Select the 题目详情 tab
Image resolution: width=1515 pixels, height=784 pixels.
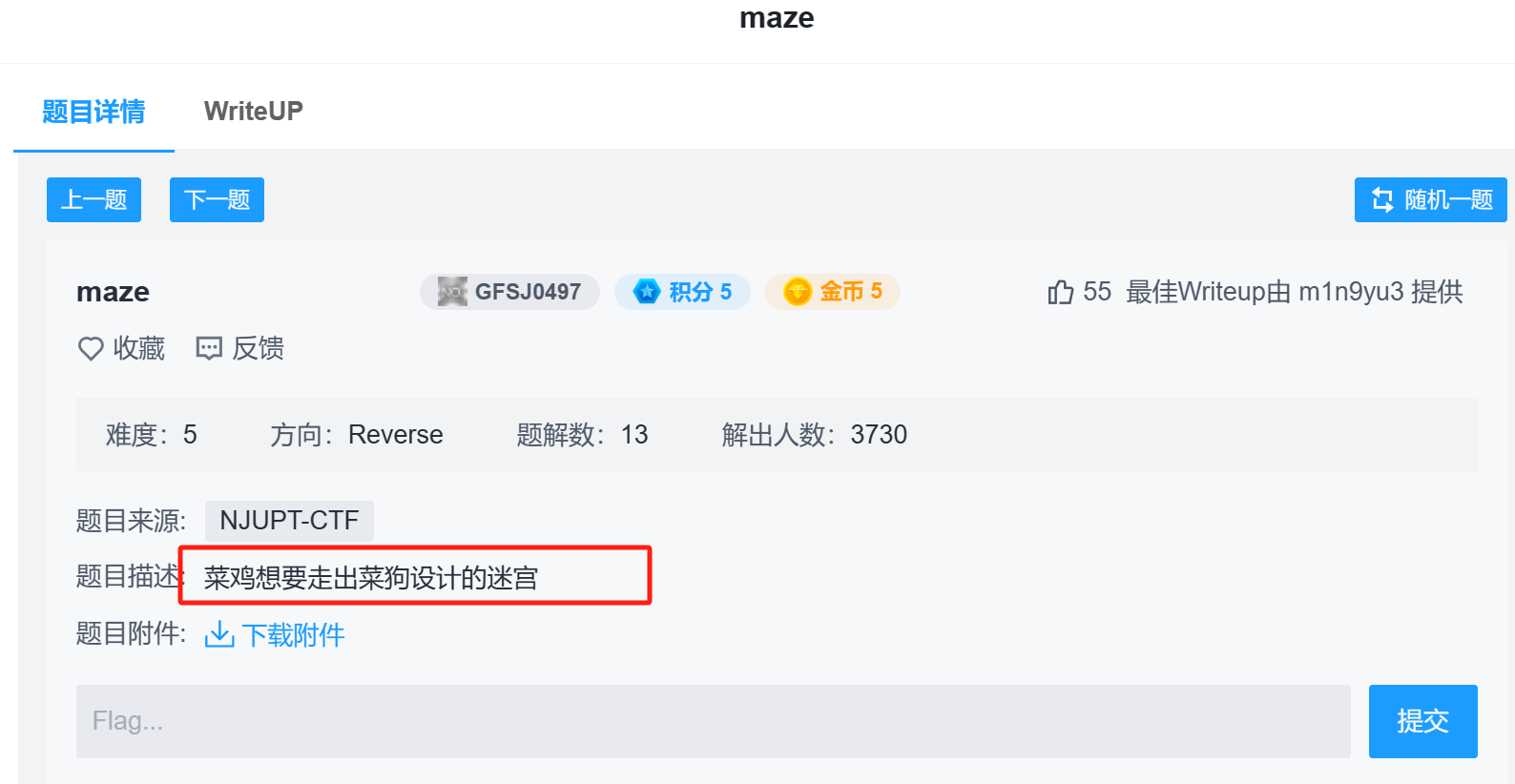[93, 112]
